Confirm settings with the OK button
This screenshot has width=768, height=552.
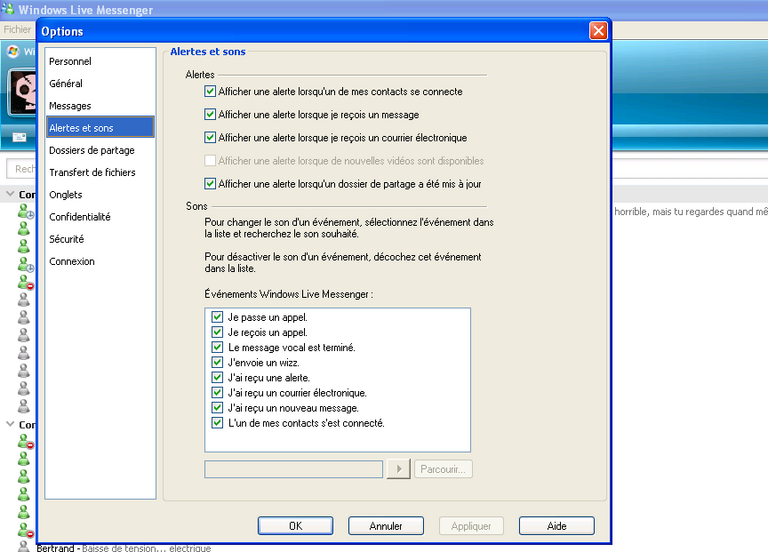(x=295, y=526)
